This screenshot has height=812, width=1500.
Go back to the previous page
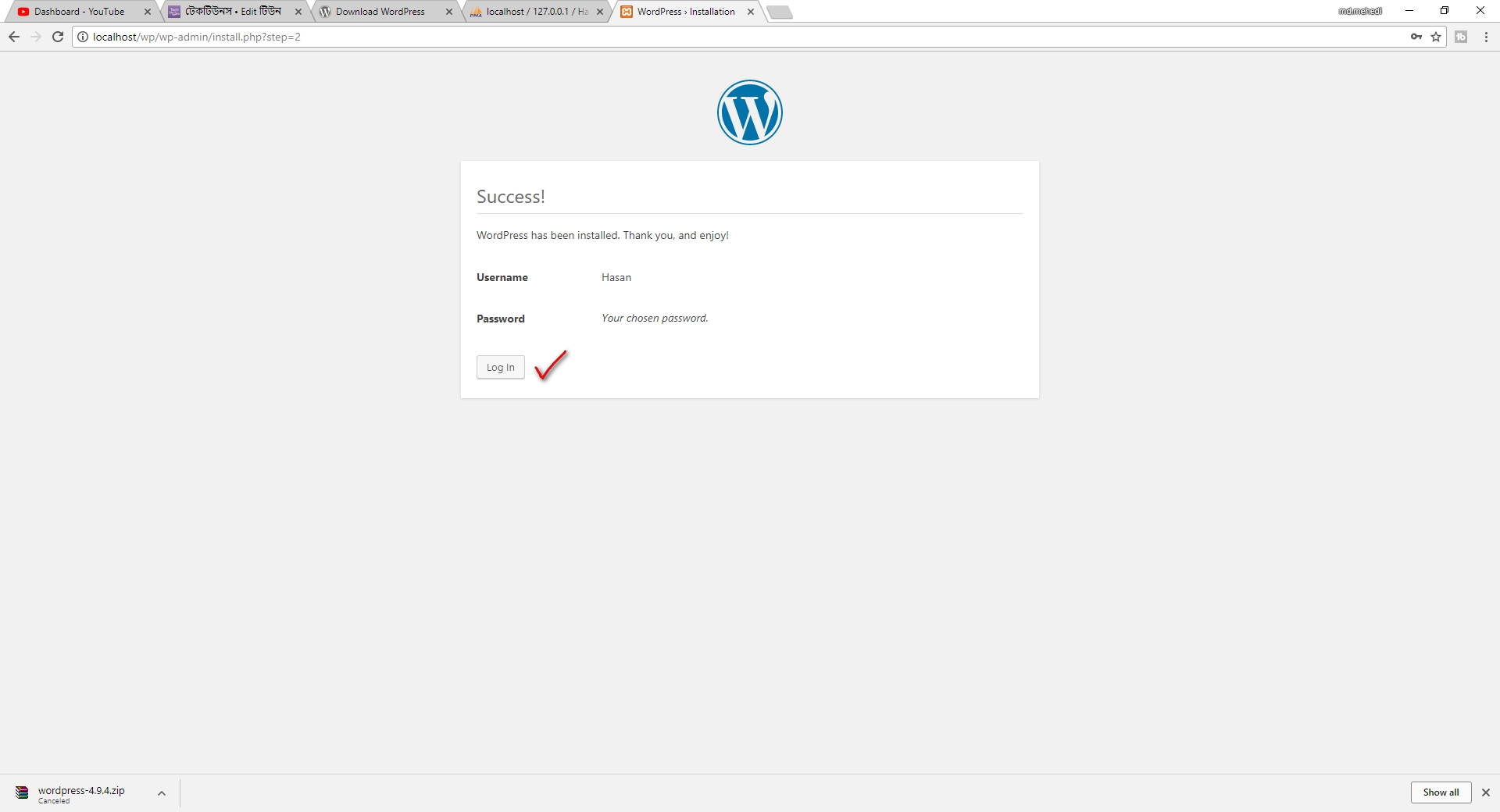(x=14, y=37)
